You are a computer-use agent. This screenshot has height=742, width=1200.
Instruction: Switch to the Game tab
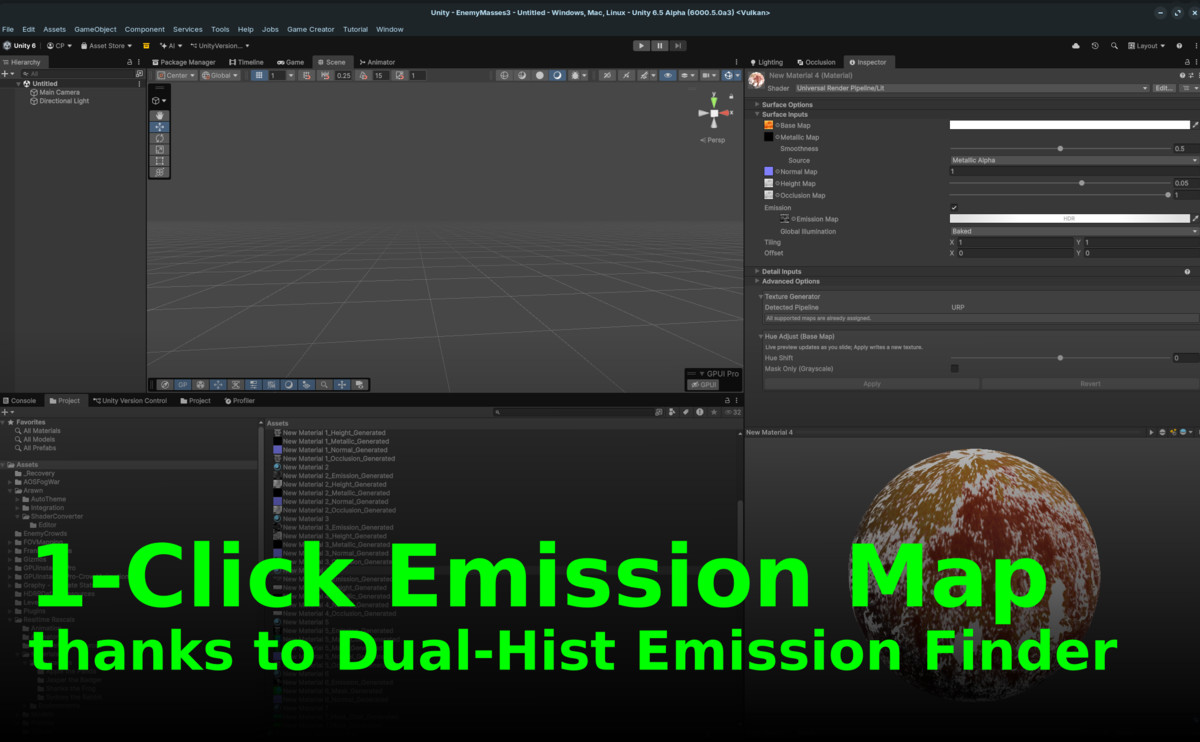[291, 62]
